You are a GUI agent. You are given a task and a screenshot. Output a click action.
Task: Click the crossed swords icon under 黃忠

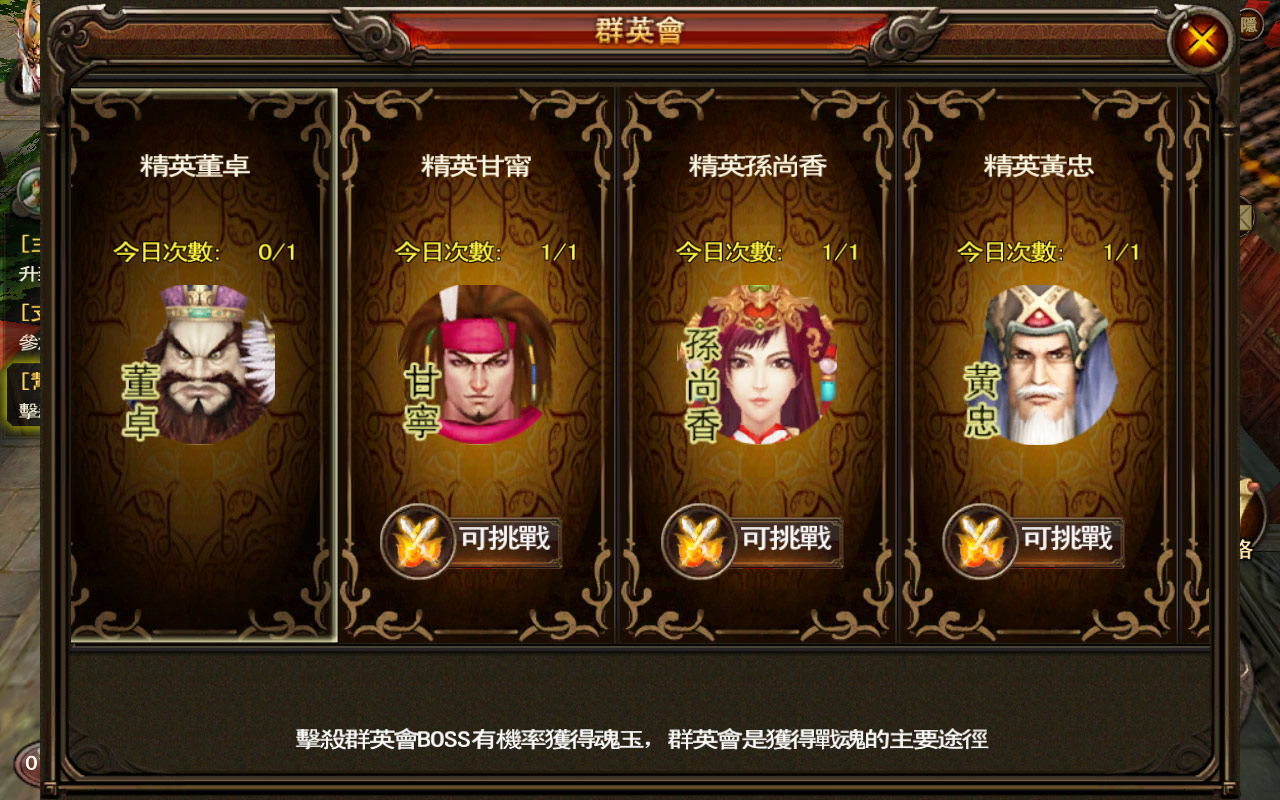(980, 541)
